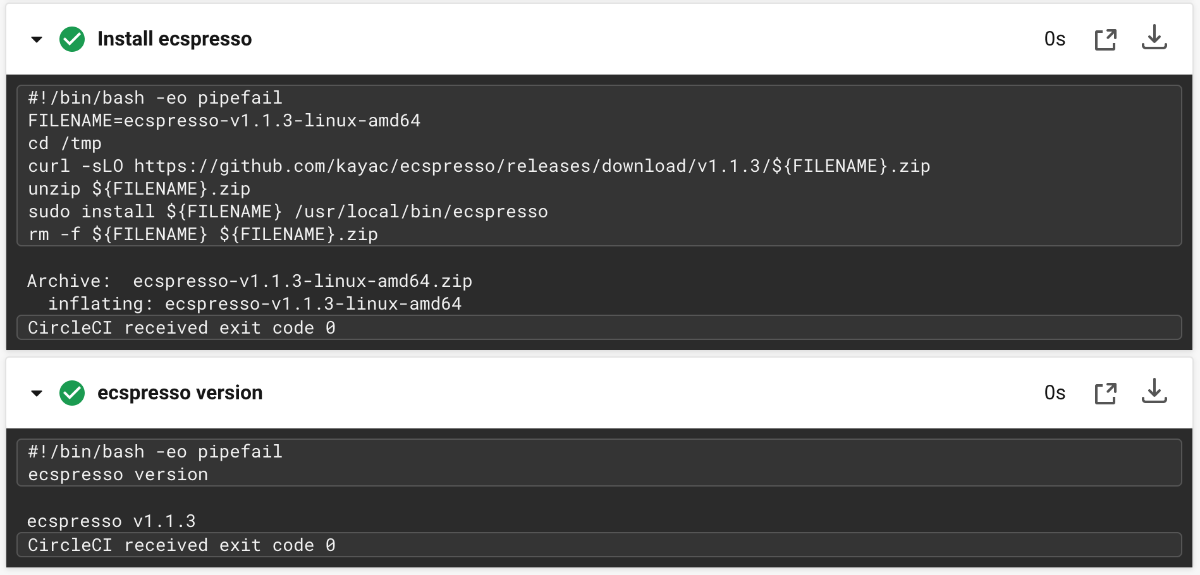Open ecspresso version output in new tab
The image size is (1200, 575).
(x=1105, y=394)
